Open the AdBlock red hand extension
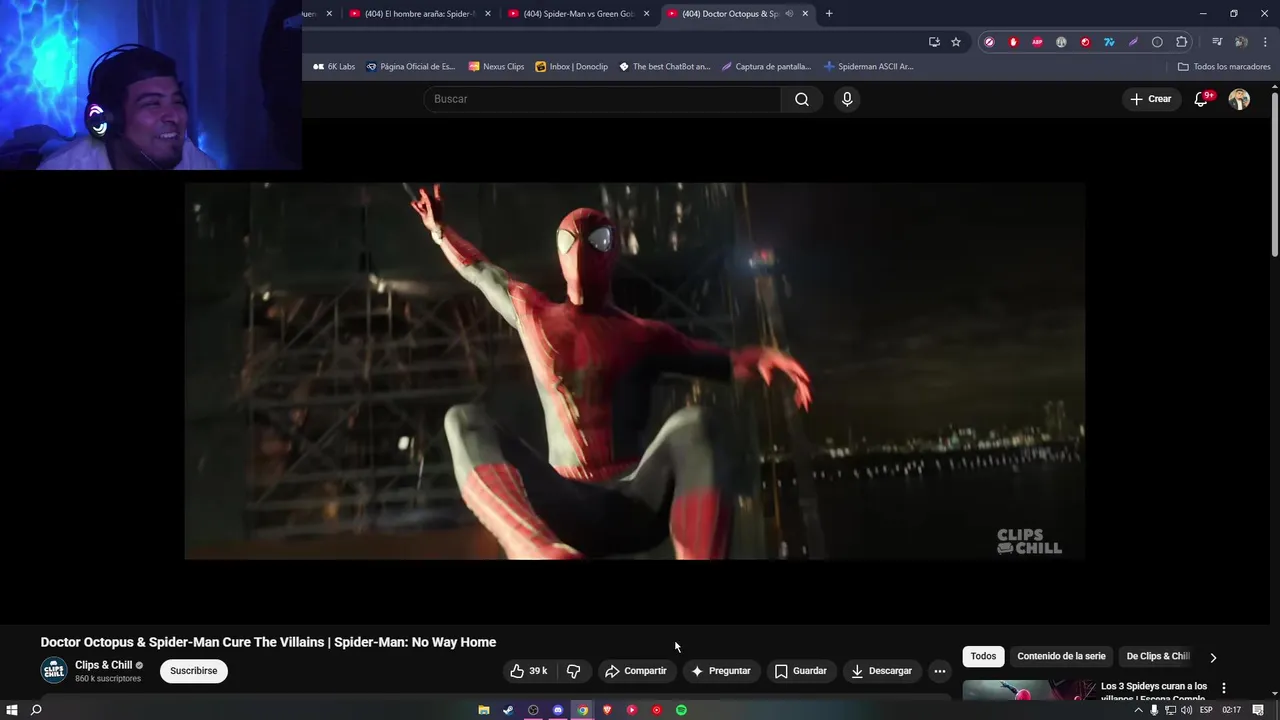This screenshot has height=720, width=1280. tap(1013, 42)
